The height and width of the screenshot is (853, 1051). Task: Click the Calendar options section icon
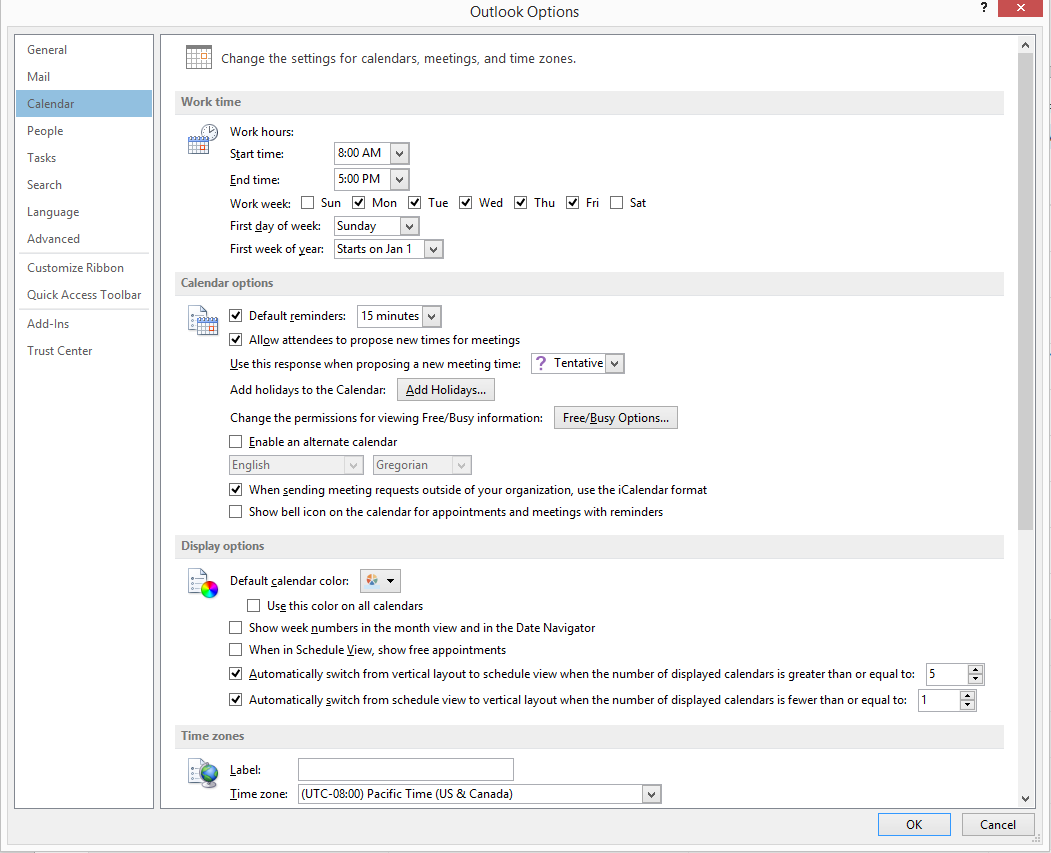pyautogui.click(x=202, y=320)
